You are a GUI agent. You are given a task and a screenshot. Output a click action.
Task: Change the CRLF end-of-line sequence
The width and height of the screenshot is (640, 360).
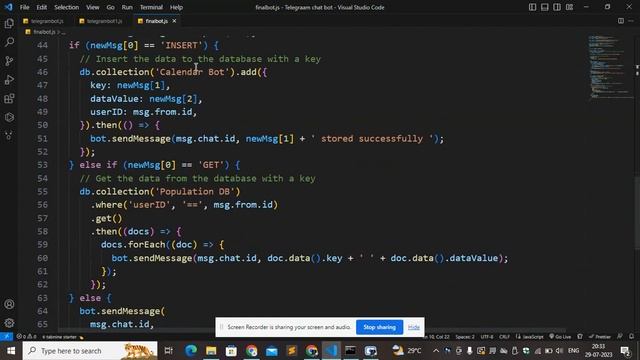point(504,337)
